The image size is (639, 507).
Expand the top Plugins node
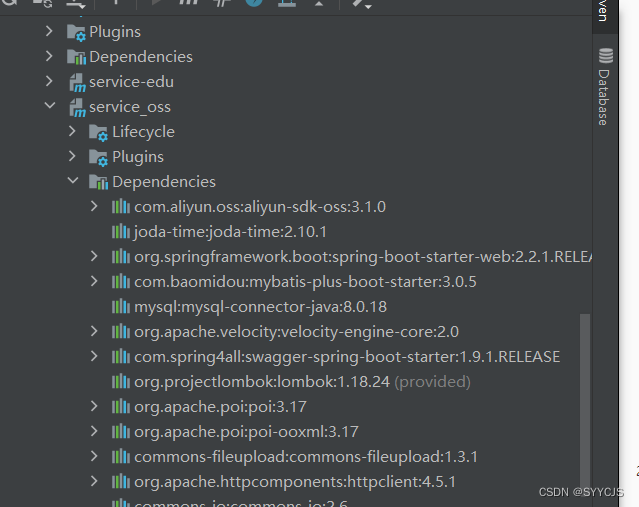(x=49, y=31)
